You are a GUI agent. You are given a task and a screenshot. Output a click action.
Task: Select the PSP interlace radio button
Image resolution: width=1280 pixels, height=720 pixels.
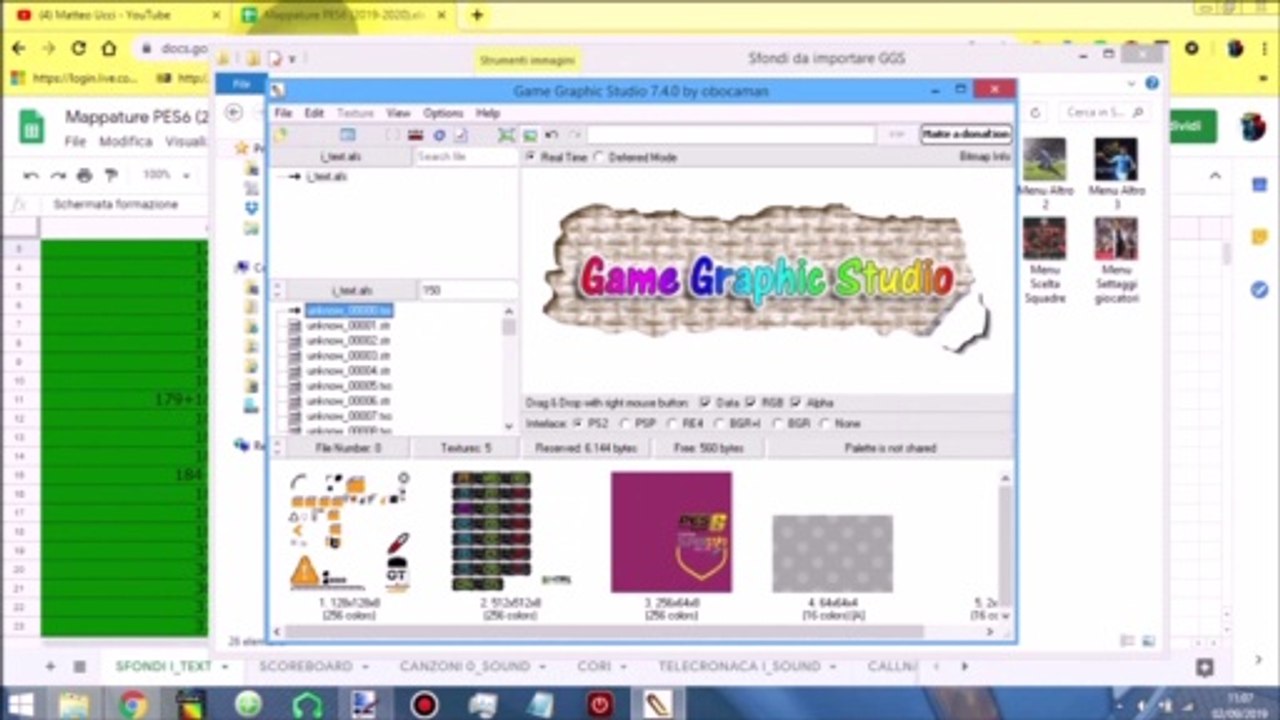625,423
